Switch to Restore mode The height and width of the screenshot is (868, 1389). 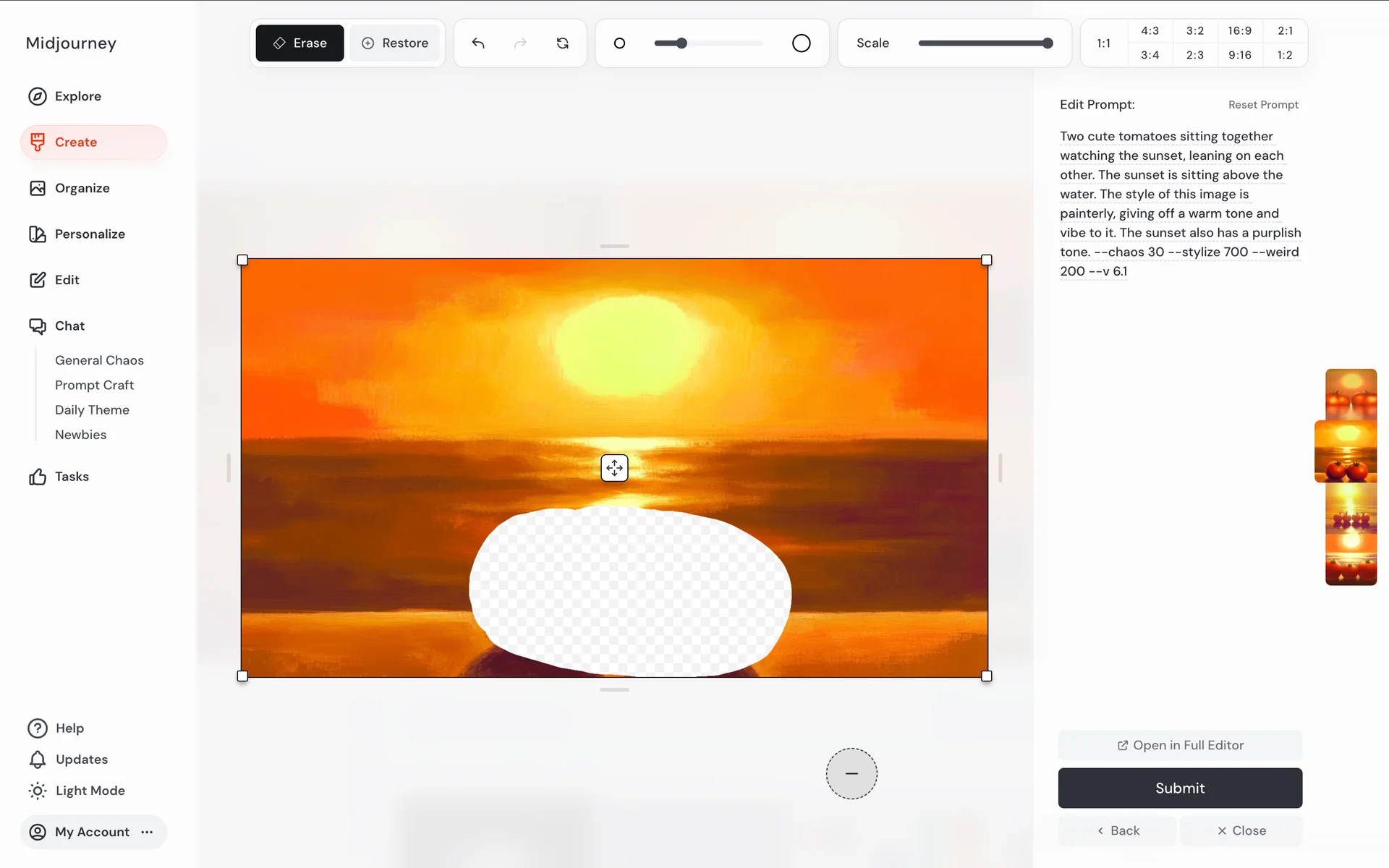pyautogui.click(x=395, y=43)
